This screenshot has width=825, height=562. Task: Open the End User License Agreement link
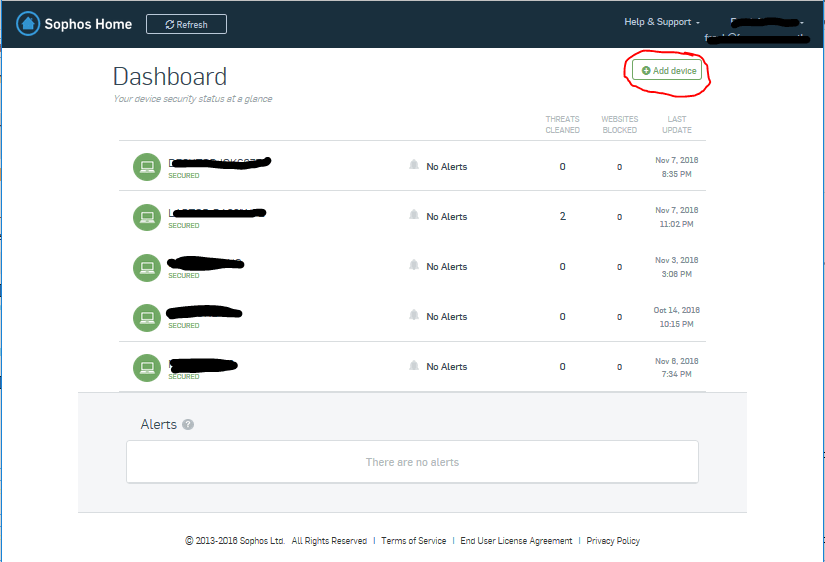(x=516, y=540)
